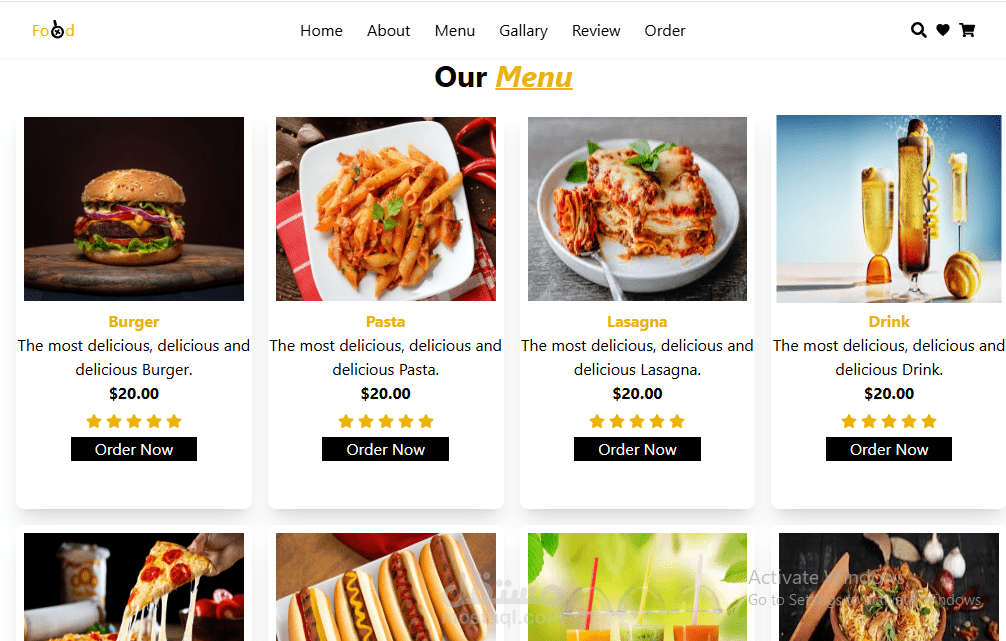This screenshot has height=641, width=1006.
Task: Click Order Now under Lasagna
Action: tap(637, 449)
